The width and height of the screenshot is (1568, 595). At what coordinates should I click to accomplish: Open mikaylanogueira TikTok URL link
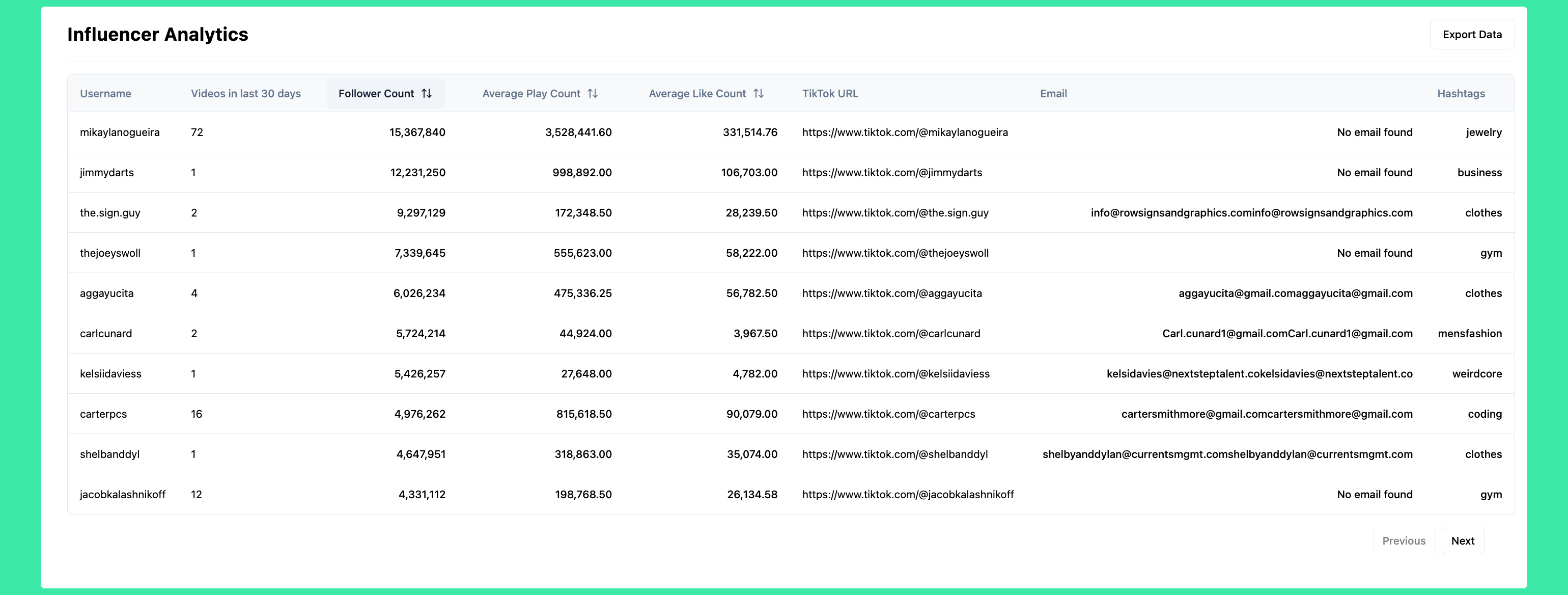905,132
